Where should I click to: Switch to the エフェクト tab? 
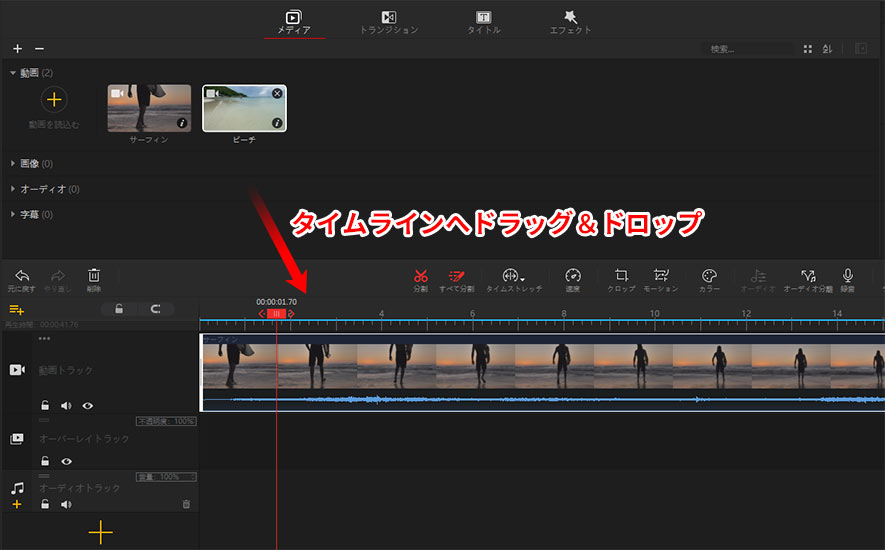[x=571, y=22]
